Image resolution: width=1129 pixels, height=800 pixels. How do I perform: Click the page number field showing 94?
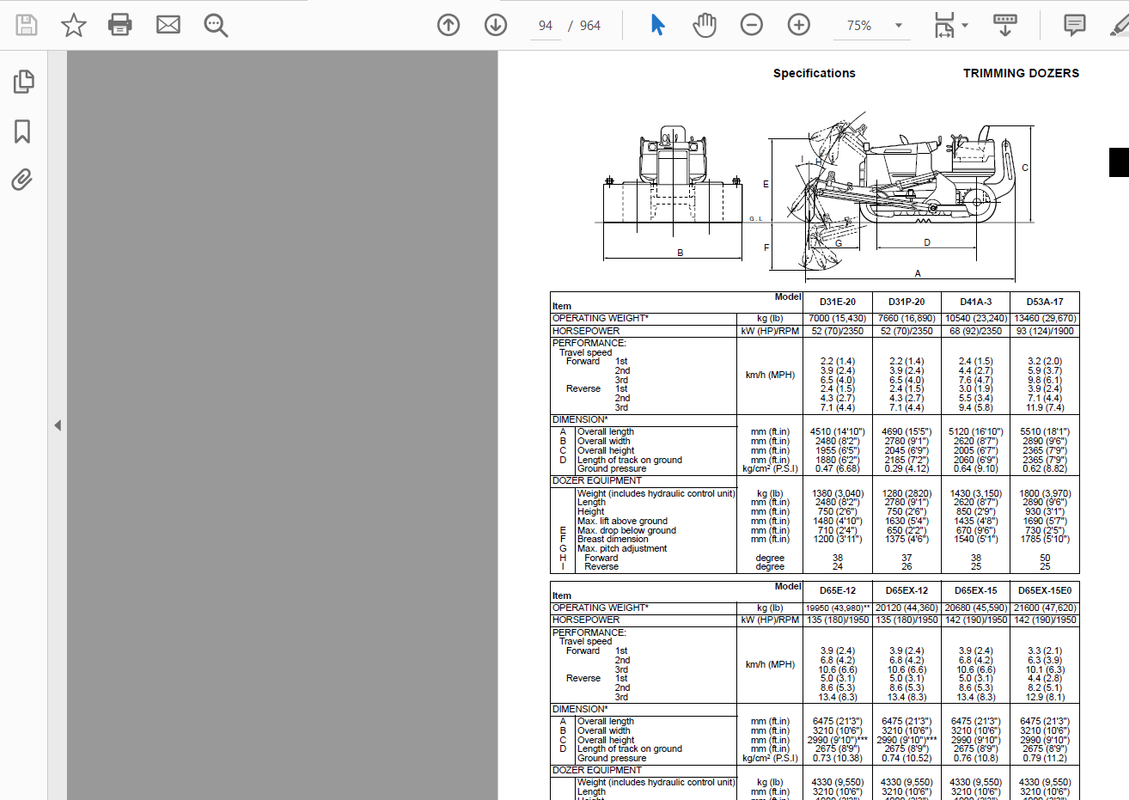[x=545, y=25]
